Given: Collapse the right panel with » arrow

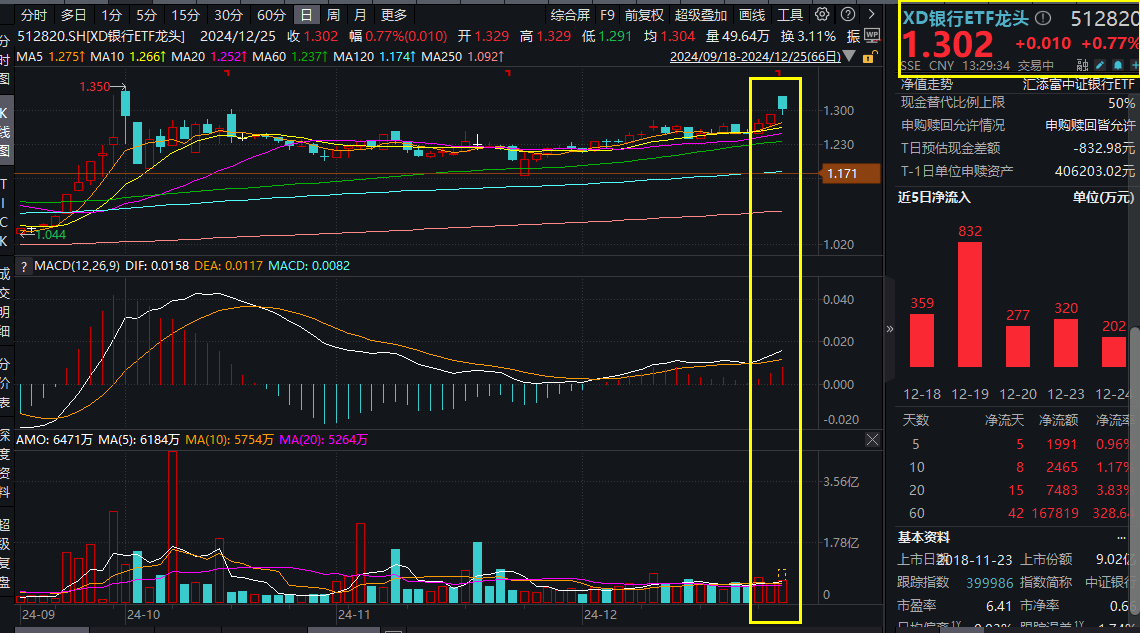Looking at the screenshot, I should point(890,329).
